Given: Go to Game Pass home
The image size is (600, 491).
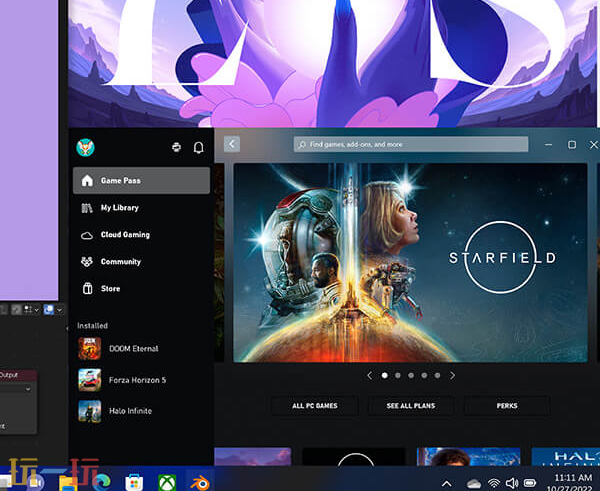Looking at the screenshot, I should (141, 180).
